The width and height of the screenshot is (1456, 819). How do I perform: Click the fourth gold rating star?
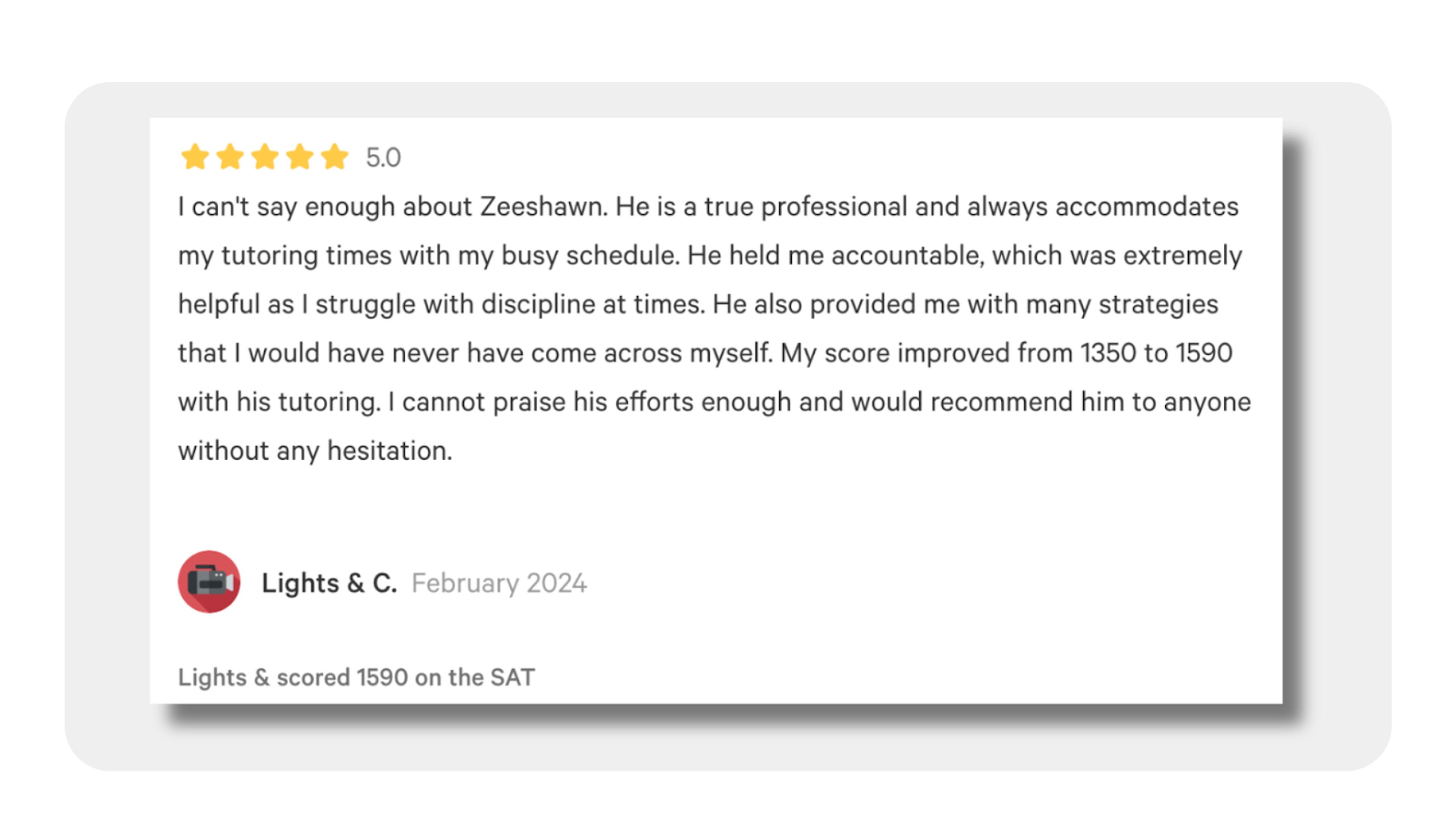point(300,157)
